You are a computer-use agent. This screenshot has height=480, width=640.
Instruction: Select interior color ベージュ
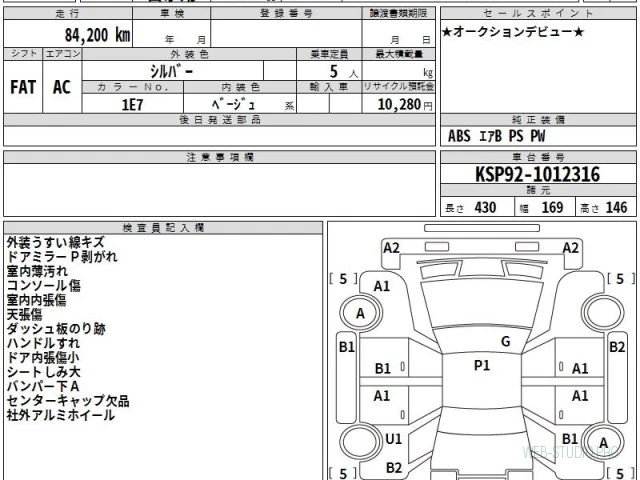[233, 104]
